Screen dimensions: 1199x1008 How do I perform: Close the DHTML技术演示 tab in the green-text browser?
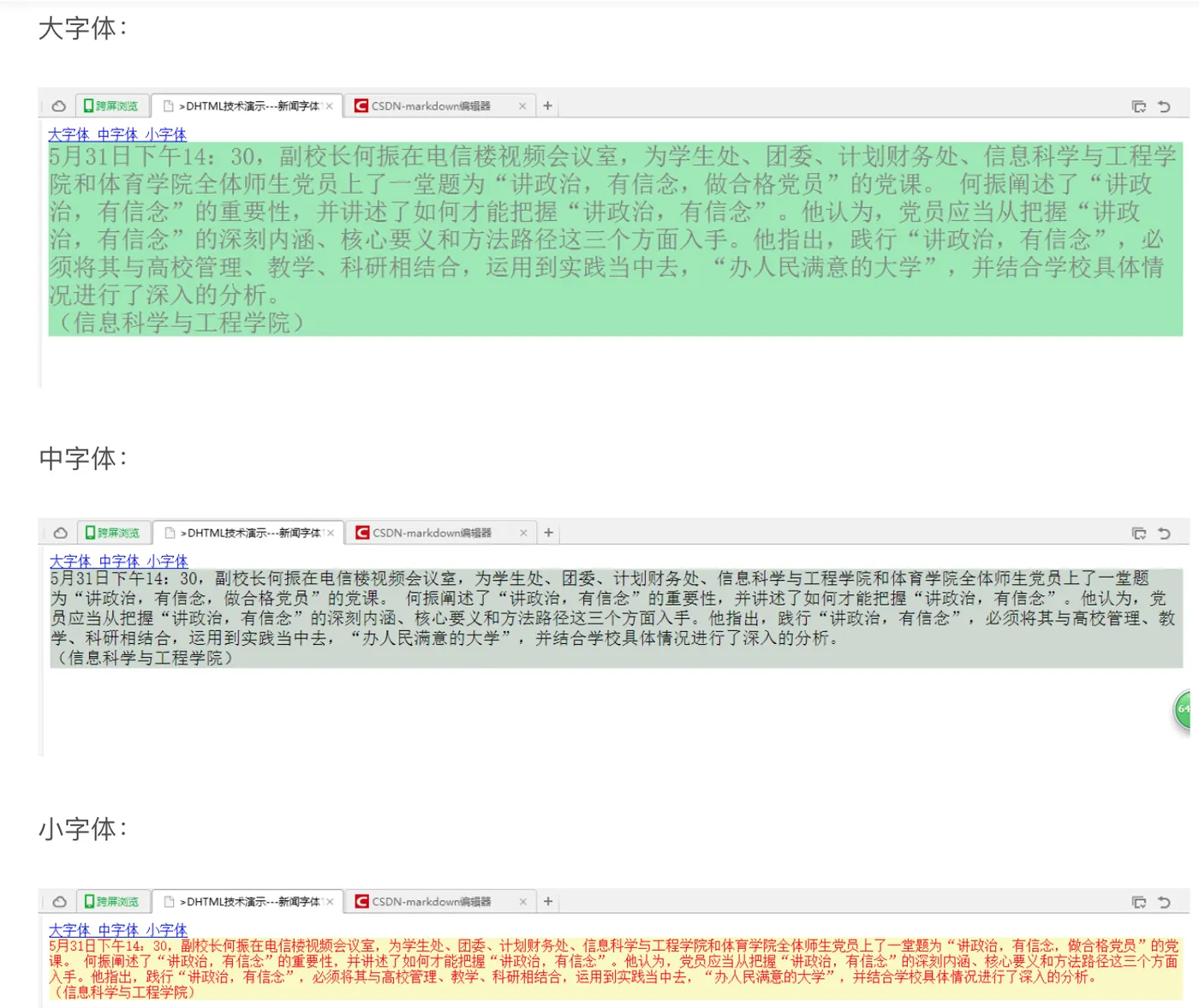point(330,106)
